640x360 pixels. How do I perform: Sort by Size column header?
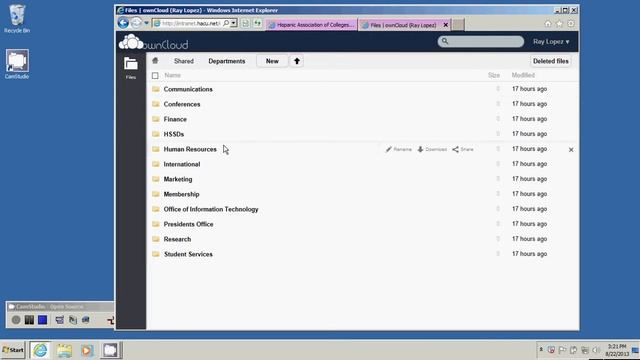494,76
